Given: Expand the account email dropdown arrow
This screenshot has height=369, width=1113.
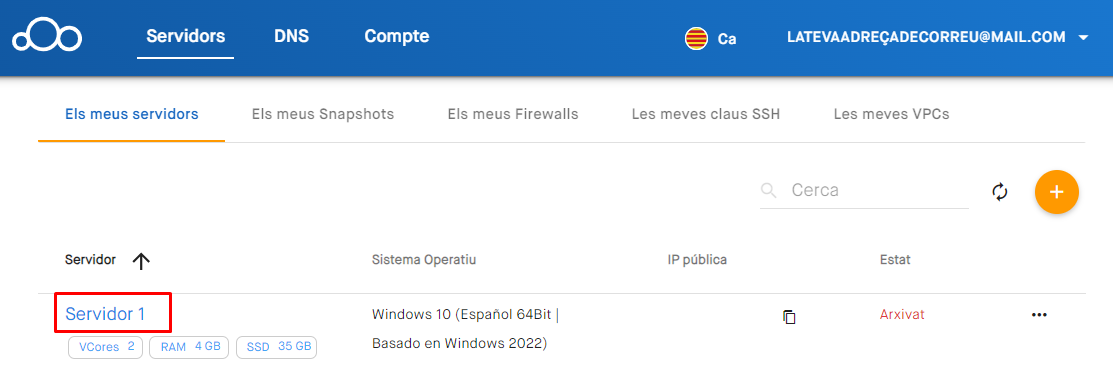Looking at the screenshot, I should coord(1082,38).
